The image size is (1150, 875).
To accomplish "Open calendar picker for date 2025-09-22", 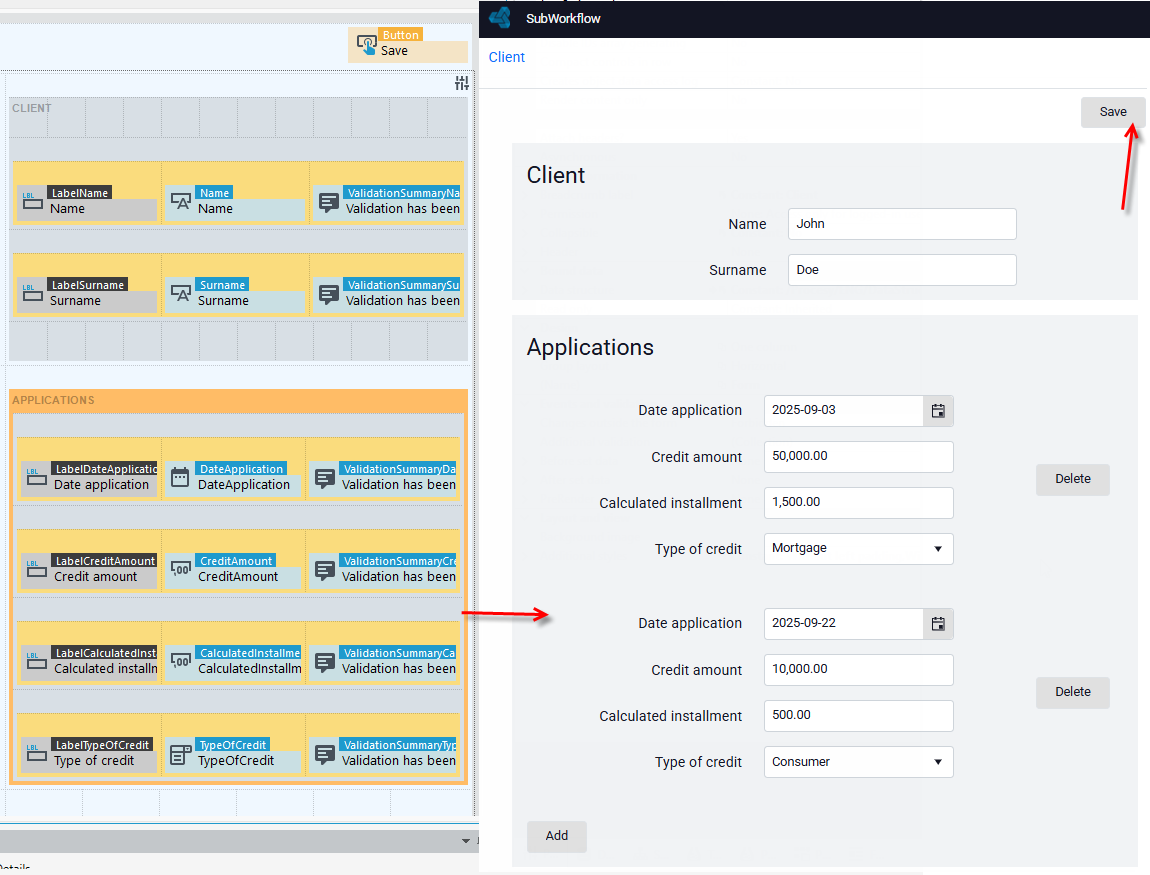I will tap(938, 623).
